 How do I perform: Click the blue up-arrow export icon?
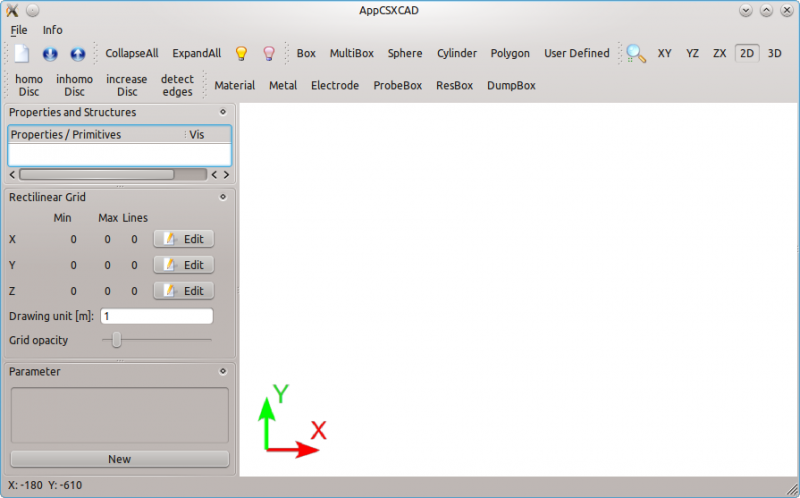(x=77, y=54)
